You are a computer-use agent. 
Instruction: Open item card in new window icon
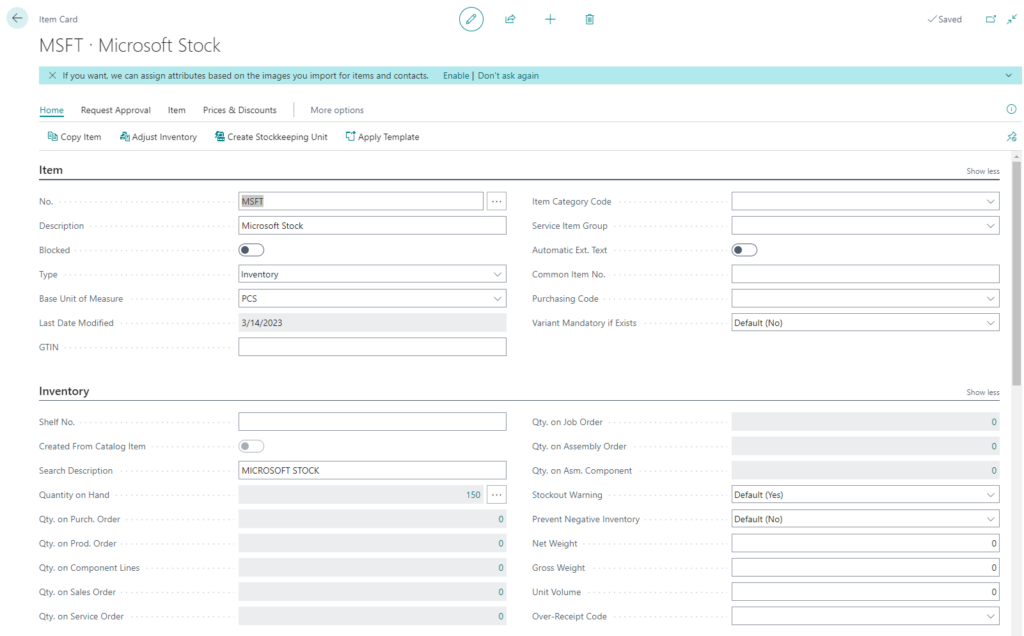tap(991, 19)
